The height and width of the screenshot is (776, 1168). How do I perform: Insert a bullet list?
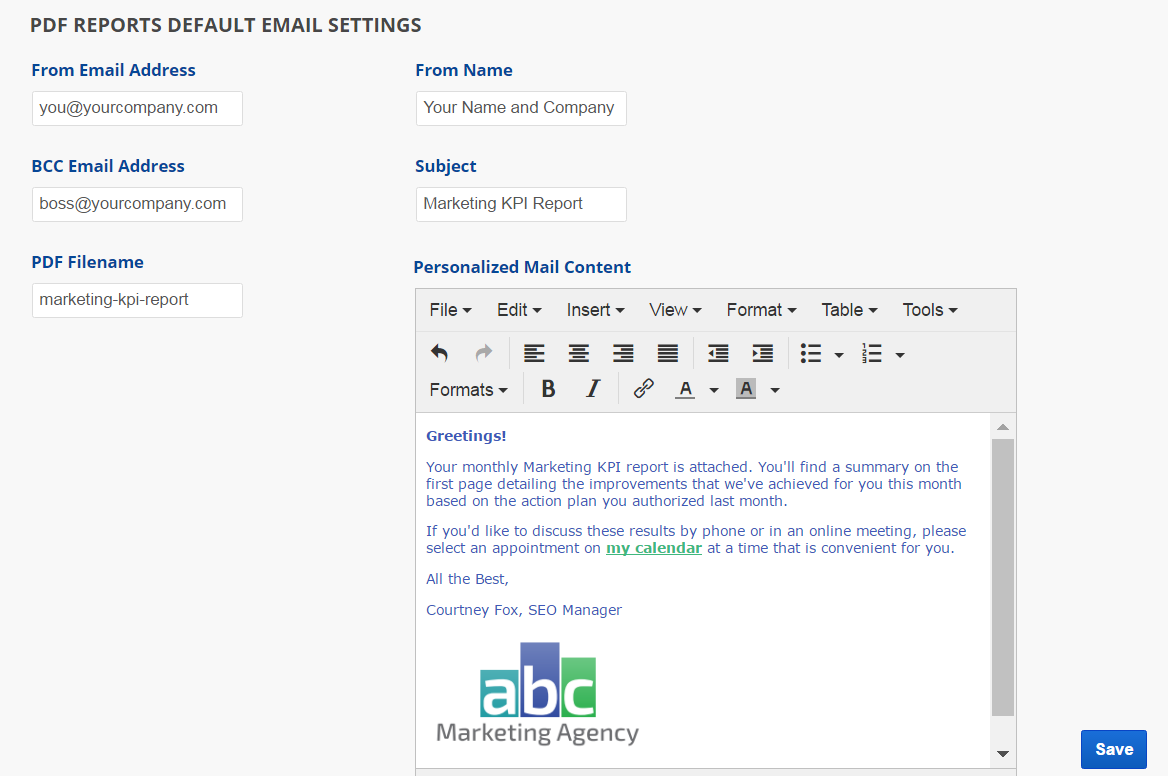pyautogui.click(x=811, y=354)
